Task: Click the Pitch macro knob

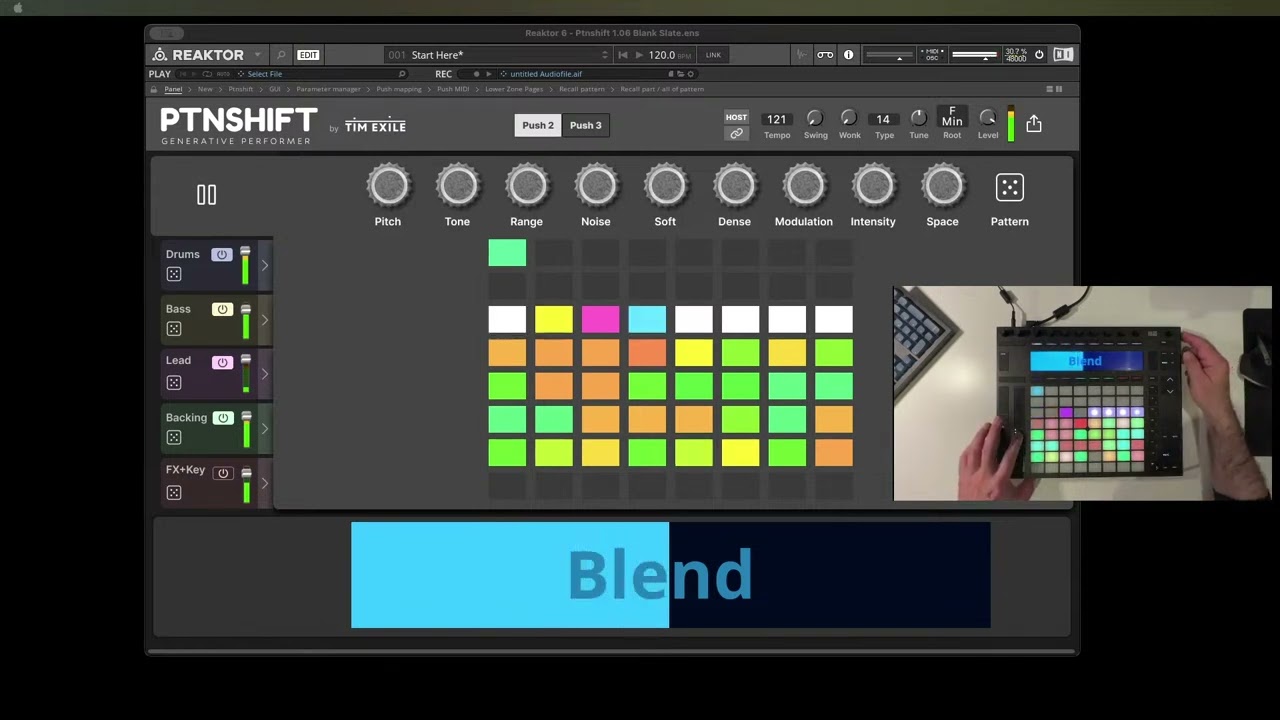Action: tap(388, 187)
